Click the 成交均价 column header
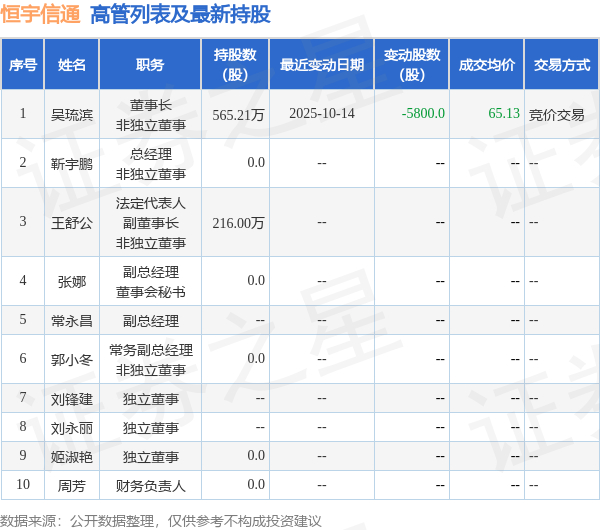Image resolution: width=600 pixels, height=530 pixels. (486, 65)
